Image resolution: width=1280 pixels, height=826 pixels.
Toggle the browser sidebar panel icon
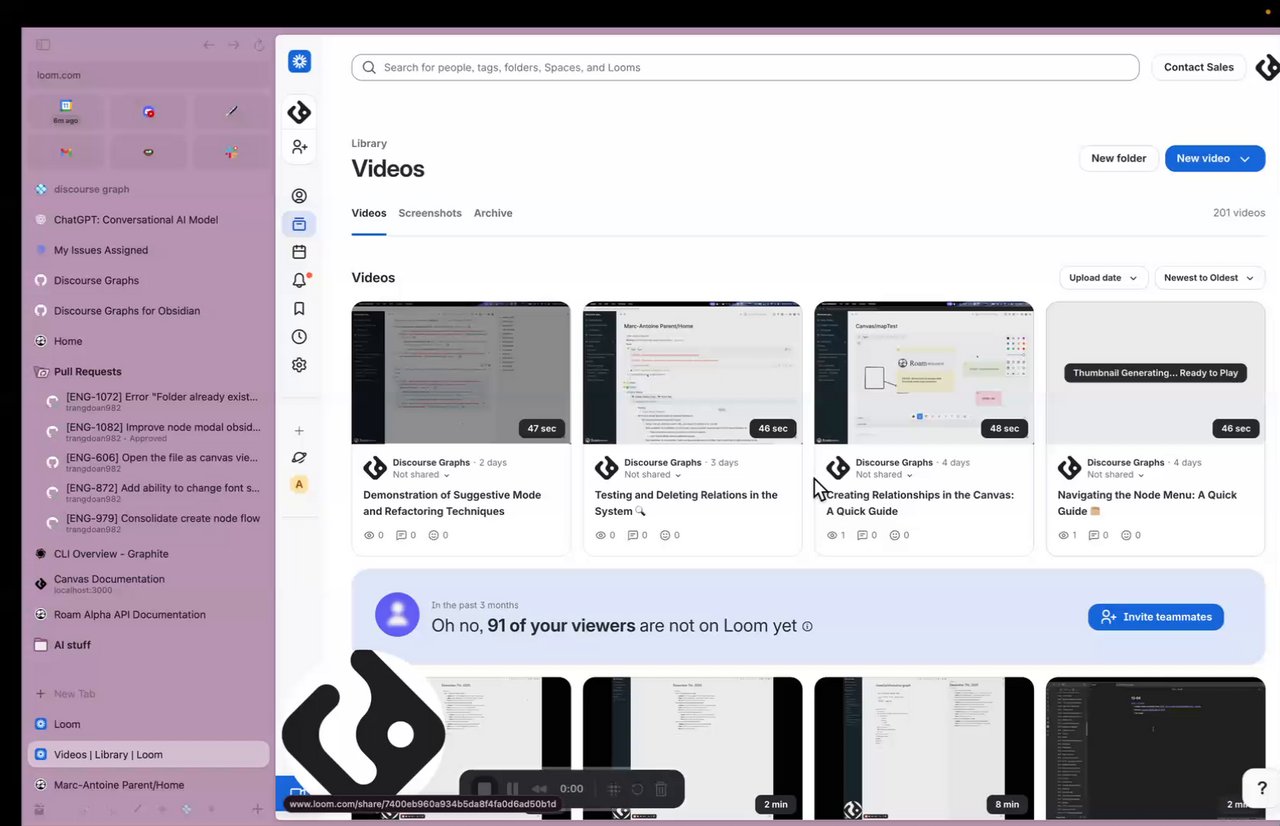(x=43, y=45)
